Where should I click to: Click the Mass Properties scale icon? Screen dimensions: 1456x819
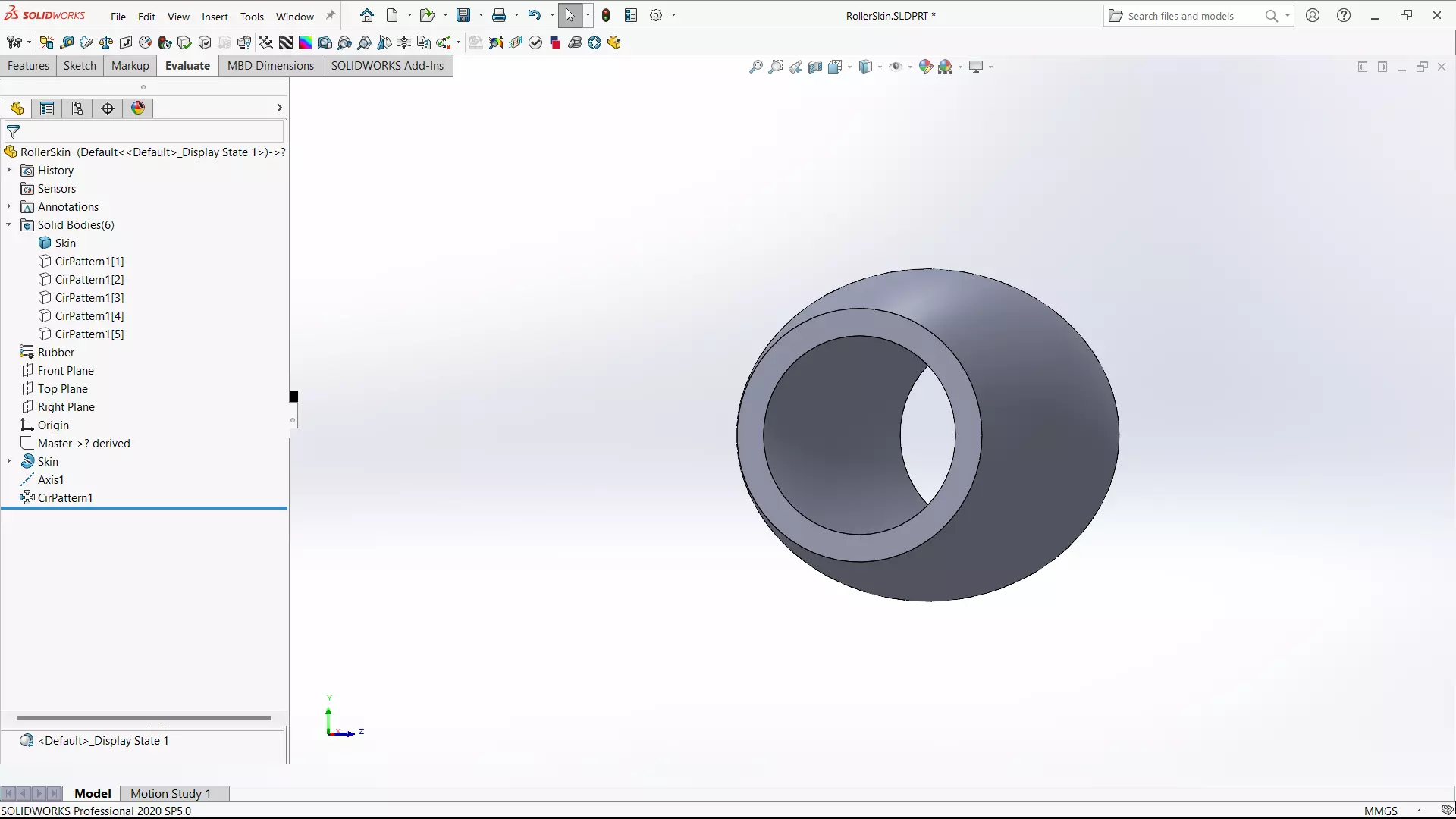click(x=106, y=42)
